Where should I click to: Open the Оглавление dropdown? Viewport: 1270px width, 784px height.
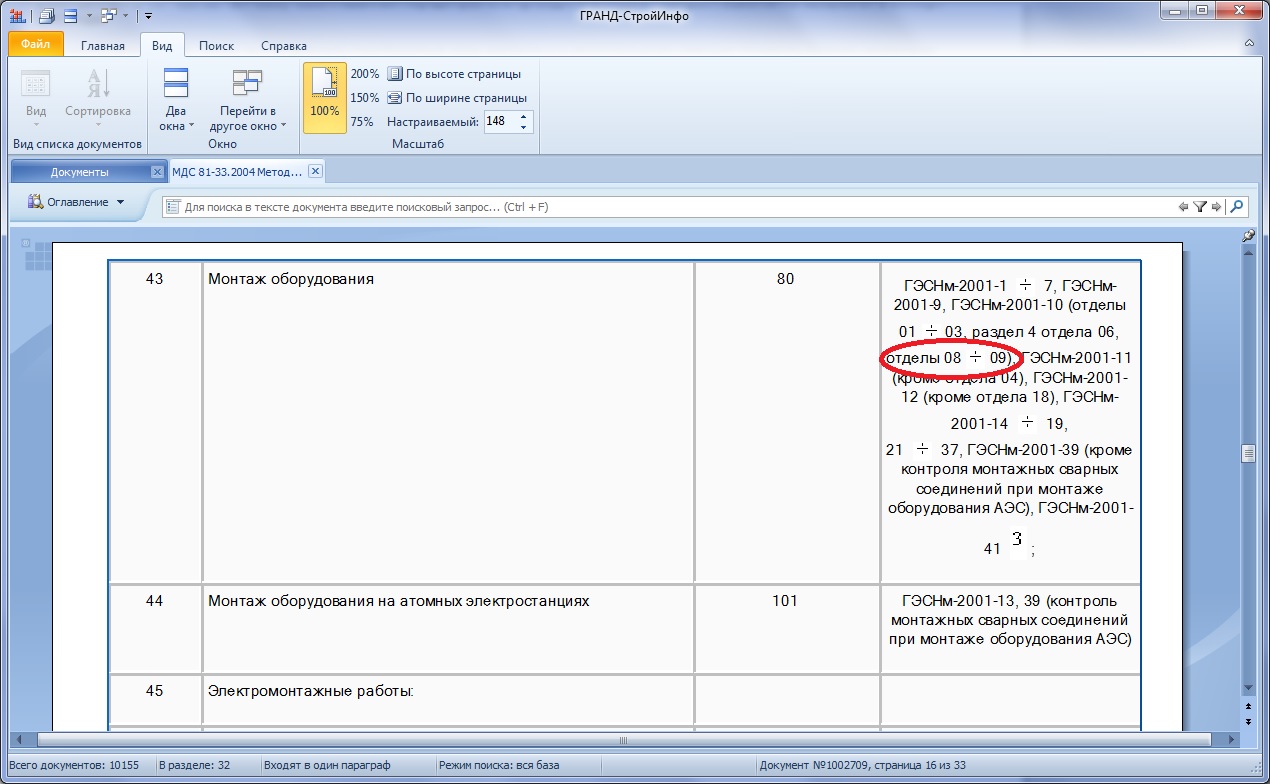pyautogui.click(x=77, y=202)
